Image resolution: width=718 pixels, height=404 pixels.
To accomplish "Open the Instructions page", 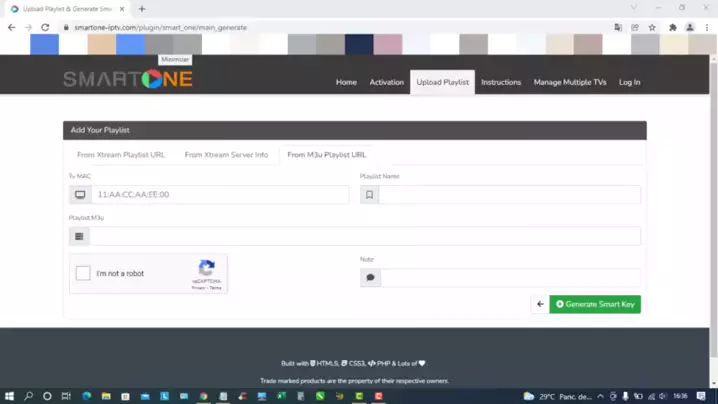I will pos(501,82).
